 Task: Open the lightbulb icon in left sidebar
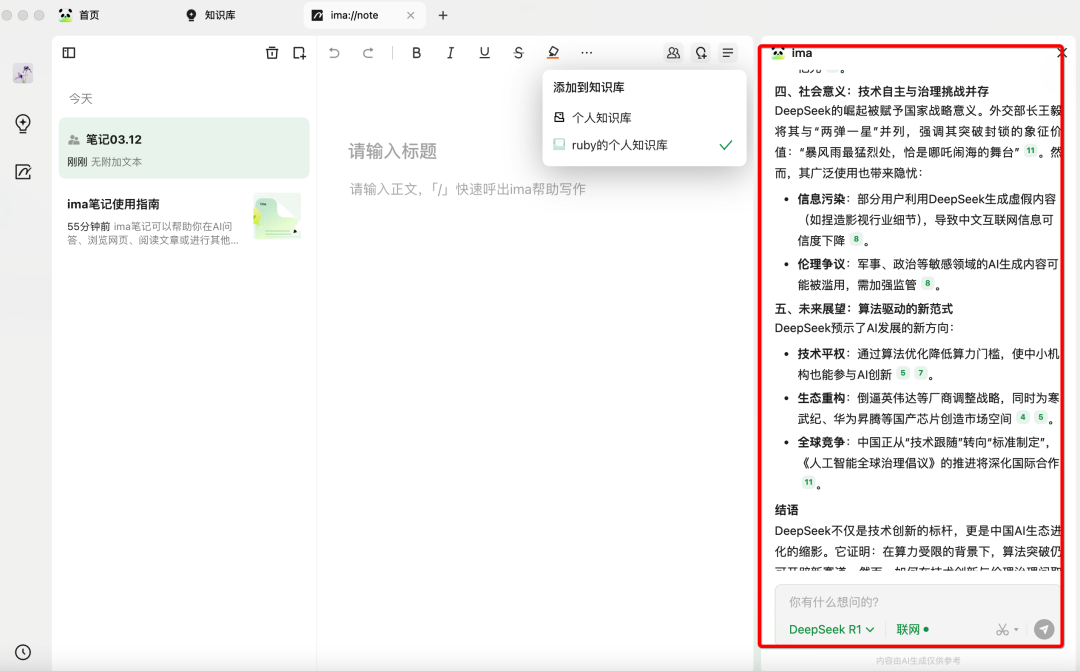(x=23, y=123)
